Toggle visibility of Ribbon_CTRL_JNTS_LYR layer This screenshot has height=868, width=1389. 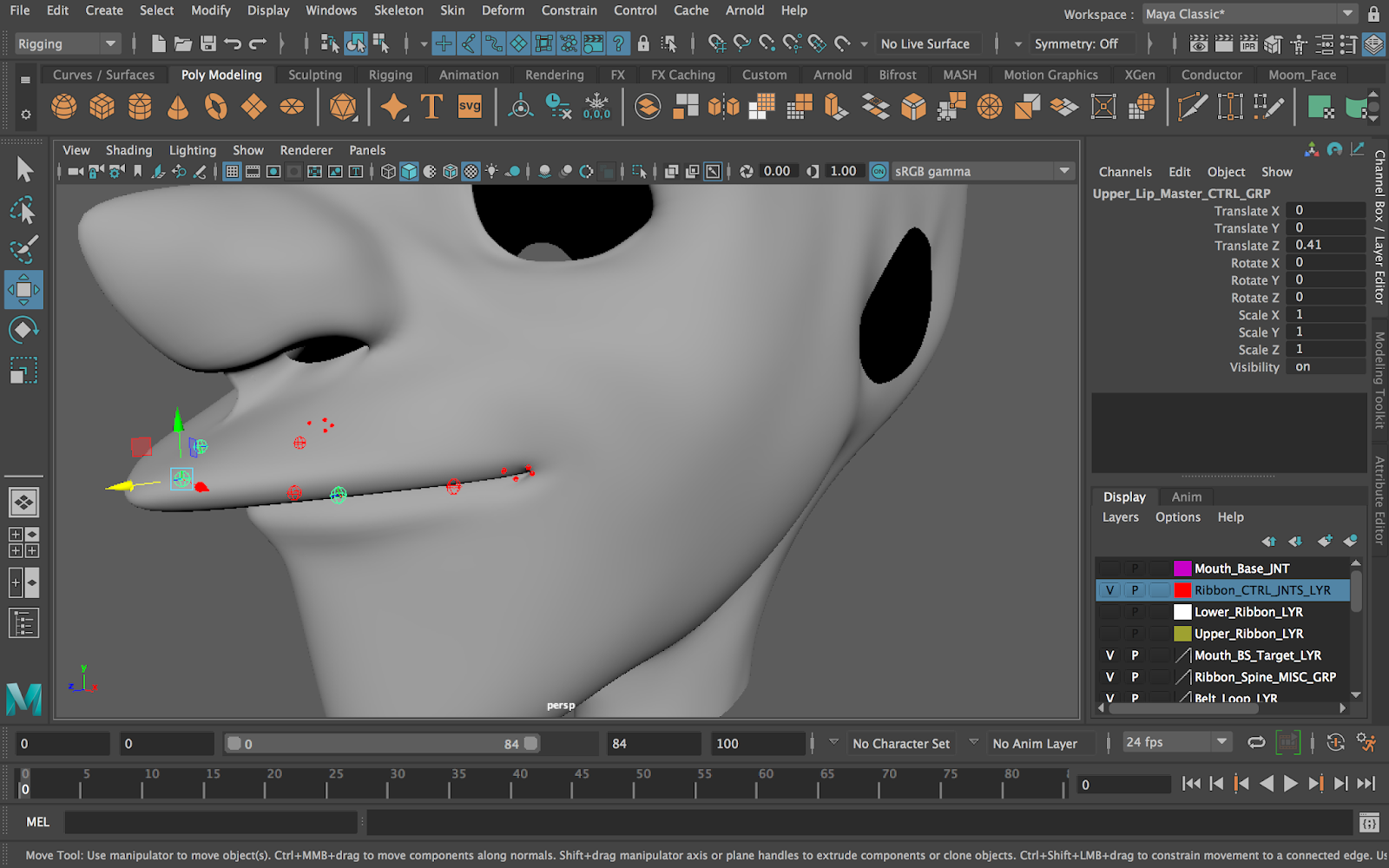pos(1109,590)
